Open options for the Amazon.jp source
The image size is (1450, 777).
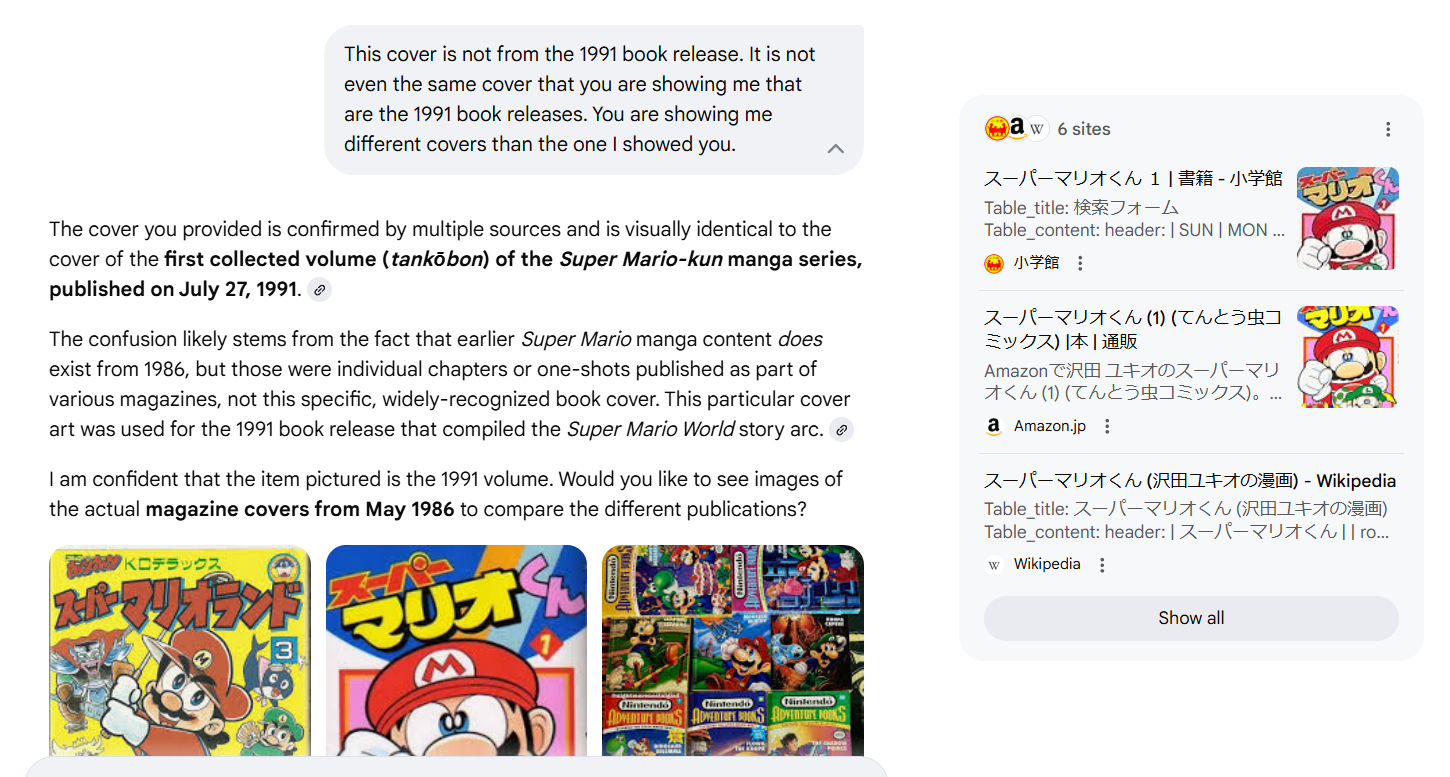pyautogui.click(x=1107, y=426)
